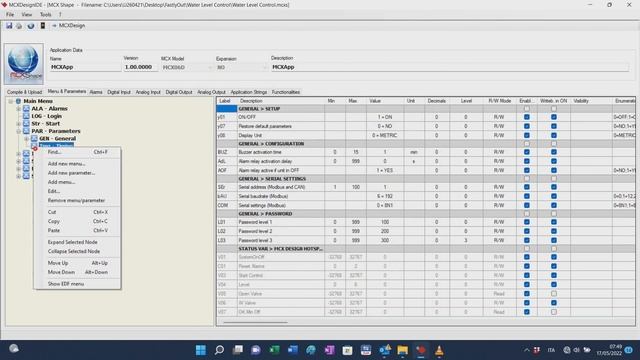
Task: Click the GEN - General menu icon
Action: point(34,138)
